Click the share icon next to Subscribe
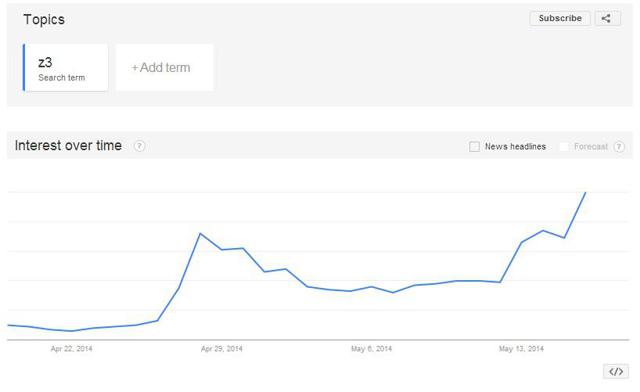The height and width of the screenshot is (392, 640). 607,18
